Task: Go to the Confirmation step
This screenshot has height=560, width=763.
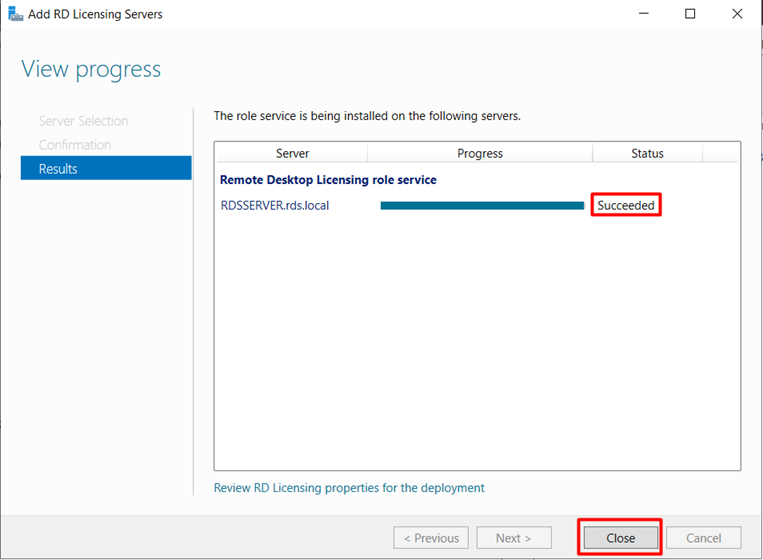Action: (x=75, y=145)
